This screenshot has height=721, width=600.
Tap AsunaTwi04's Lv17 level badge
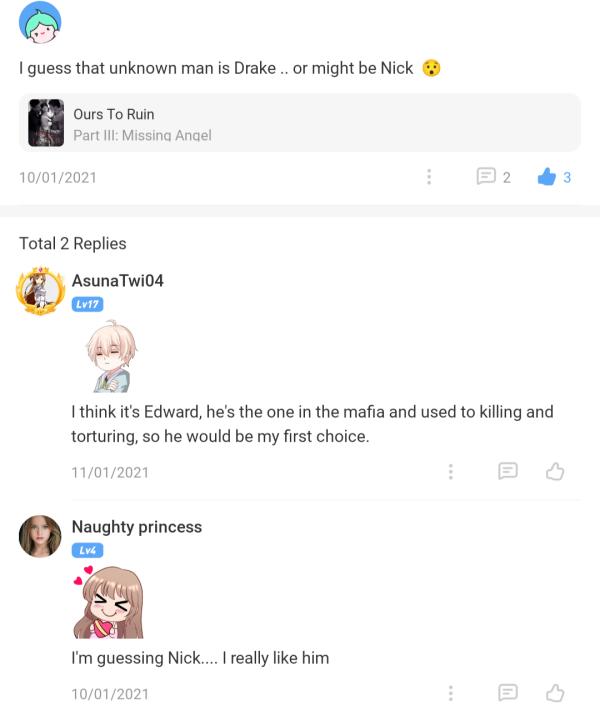[x=87, y=304]
